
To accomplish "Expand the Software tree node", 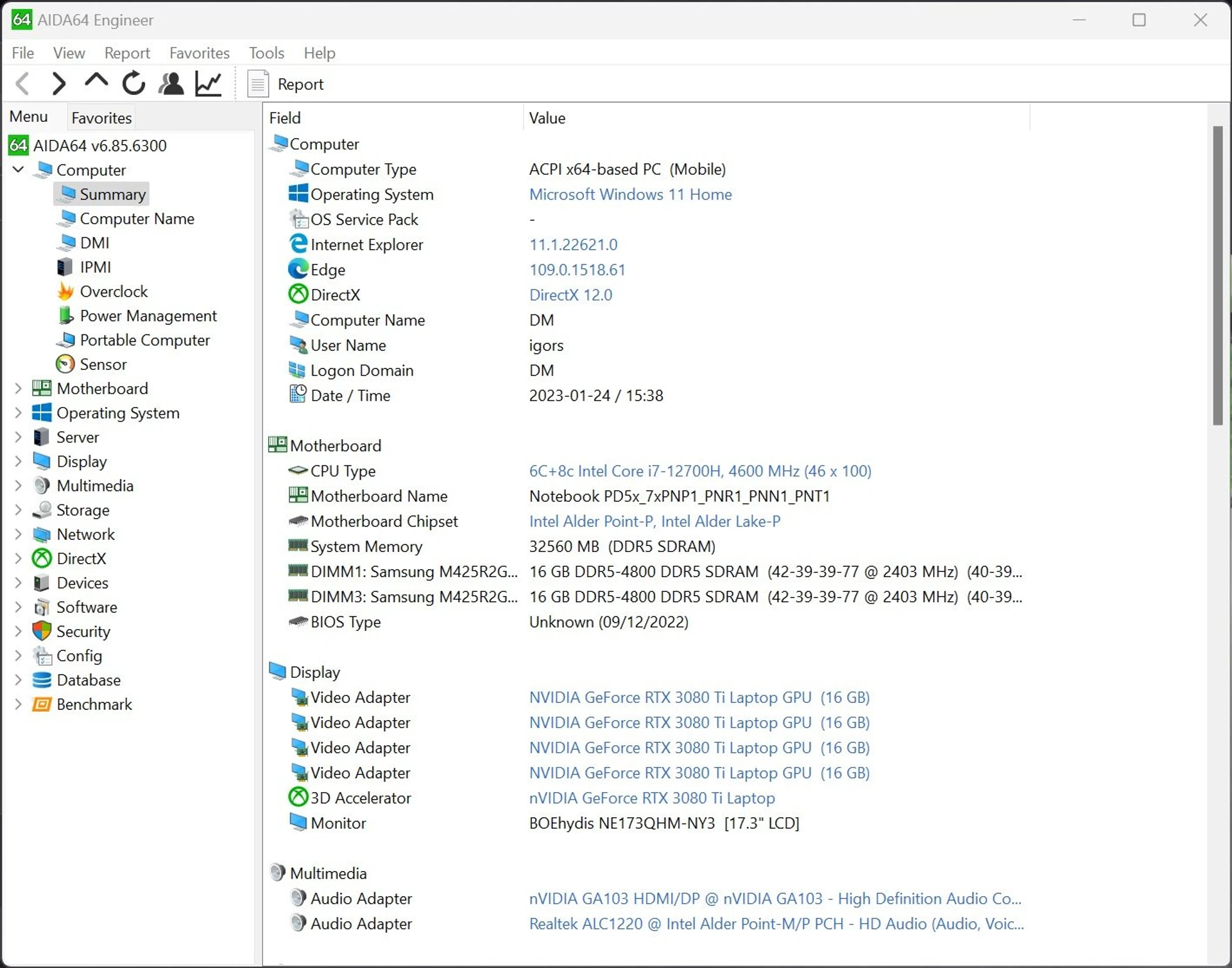I will (x=18, y=607).
